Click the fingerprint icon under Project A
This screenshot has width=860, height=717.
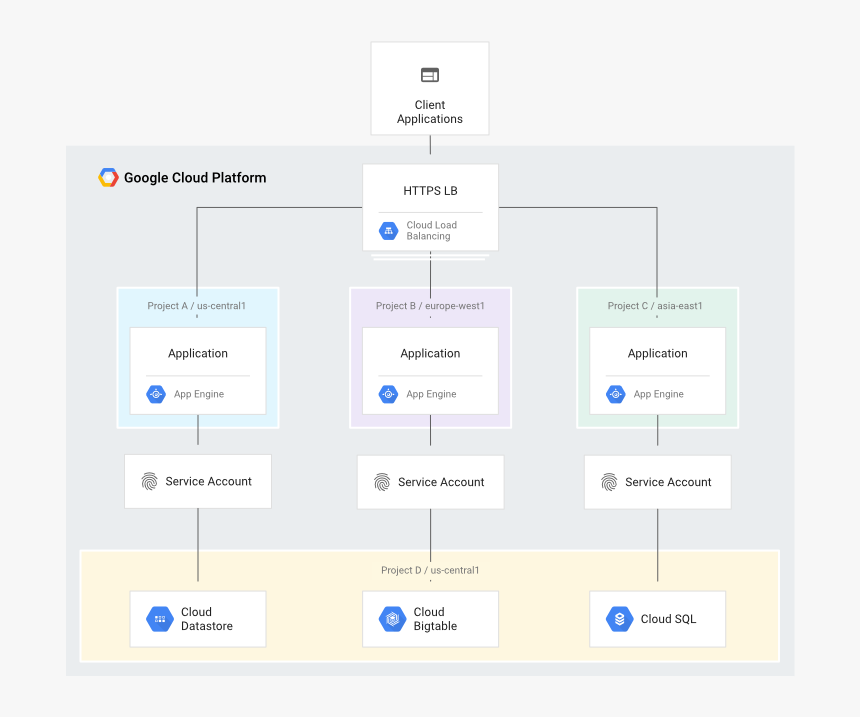click(149, 481)
